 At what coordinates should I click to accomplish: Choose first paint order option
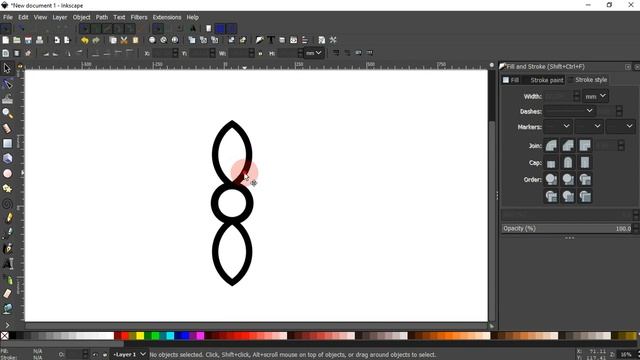(551, 180)
